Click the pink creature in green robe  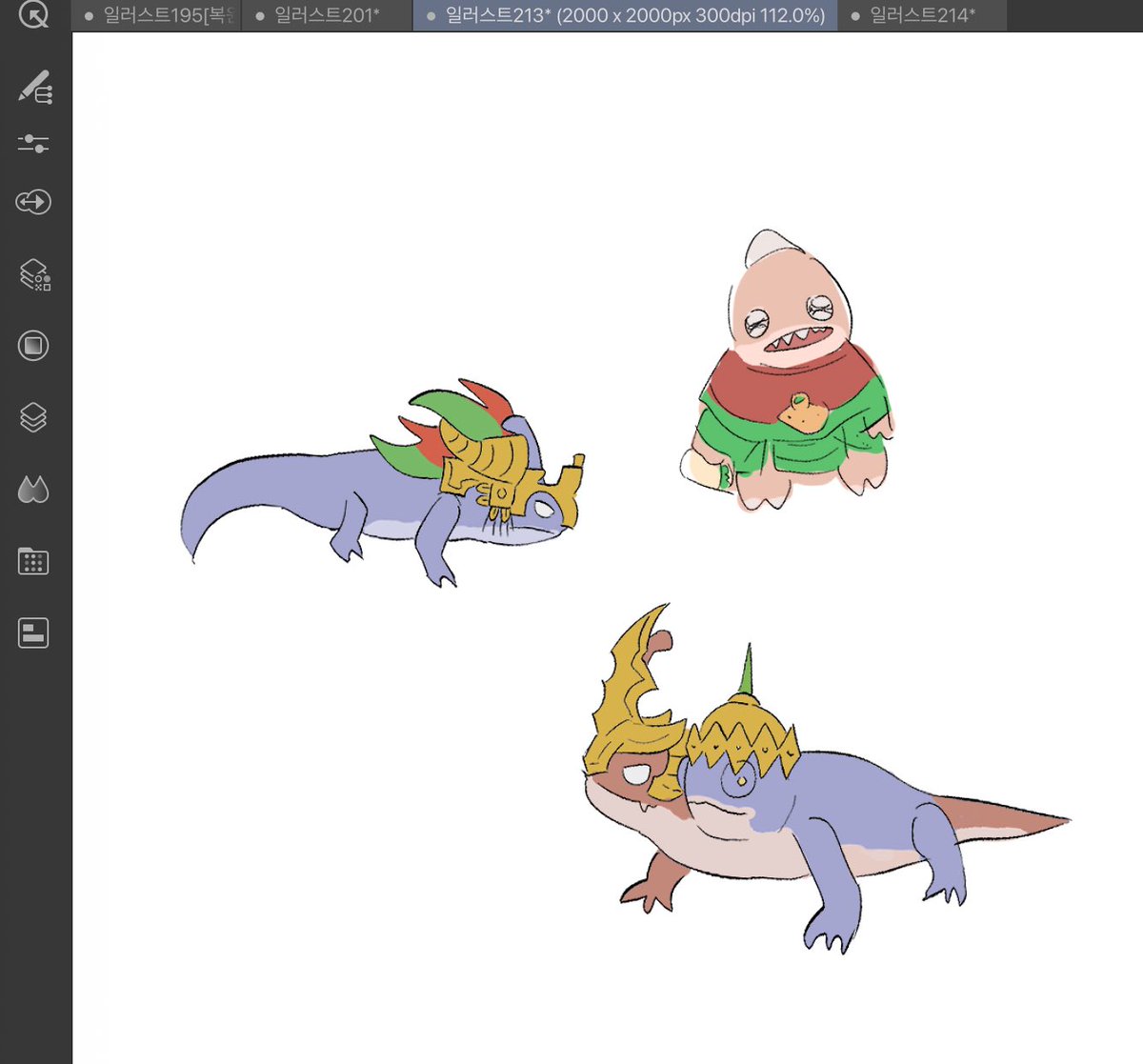point(790,371)
